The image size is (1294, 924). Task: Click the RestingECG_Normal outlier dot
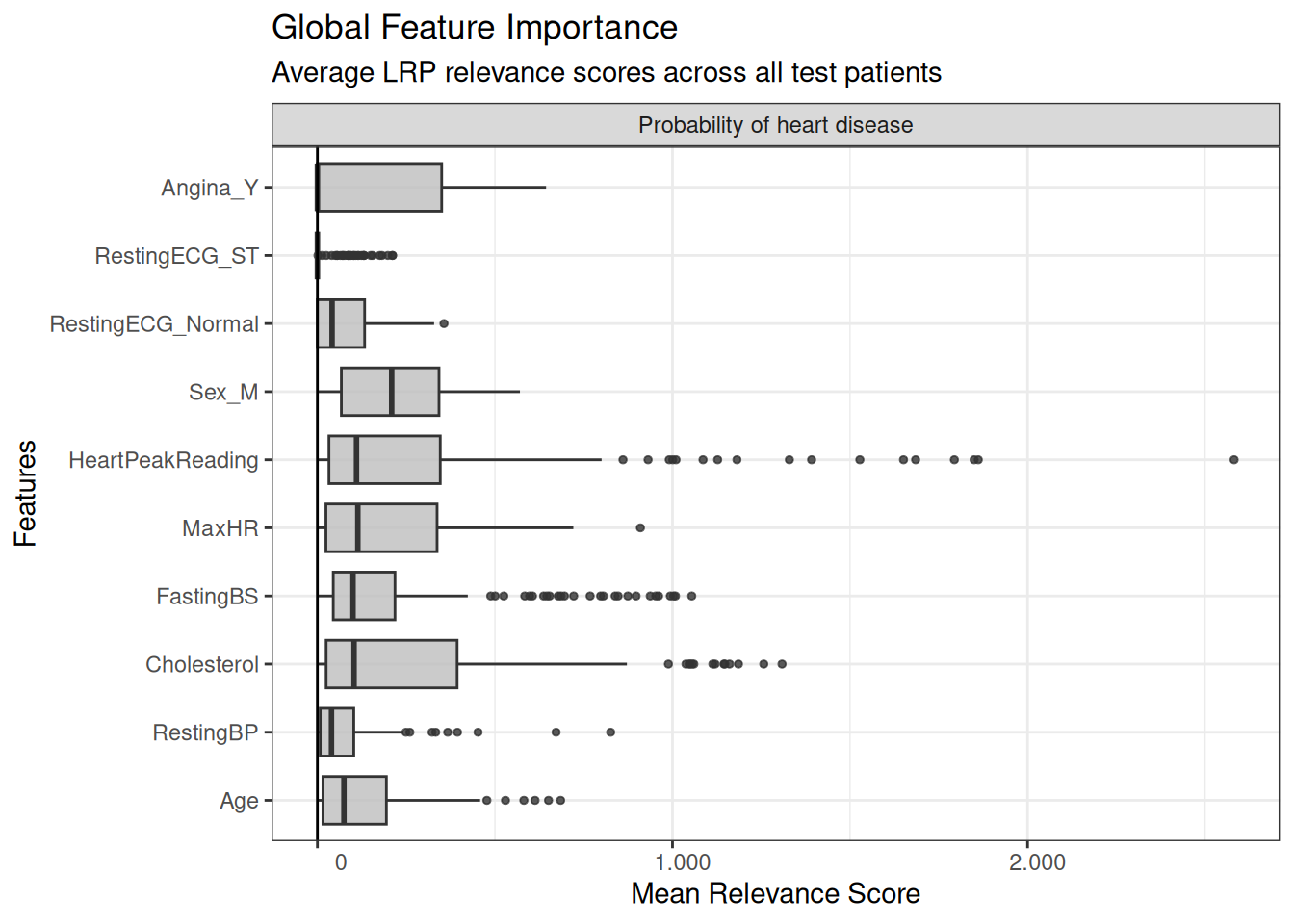[x=444, y=323]
